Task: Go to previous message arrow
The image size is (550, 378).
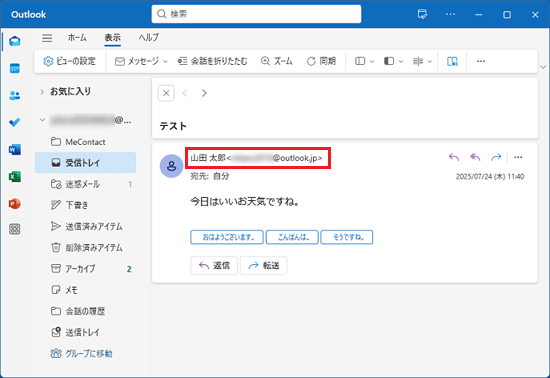Action: tap(185, 93)
